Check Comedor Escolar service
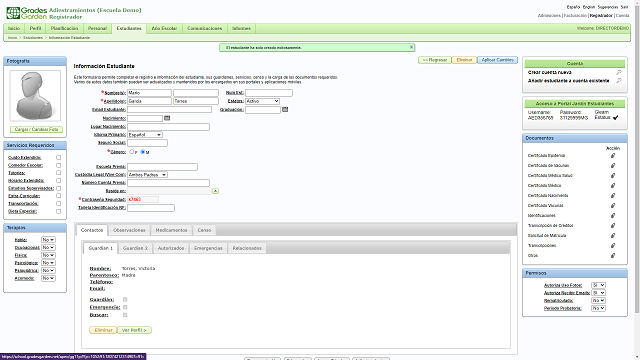Screen dimensions: 640x360 coord(58,165)
